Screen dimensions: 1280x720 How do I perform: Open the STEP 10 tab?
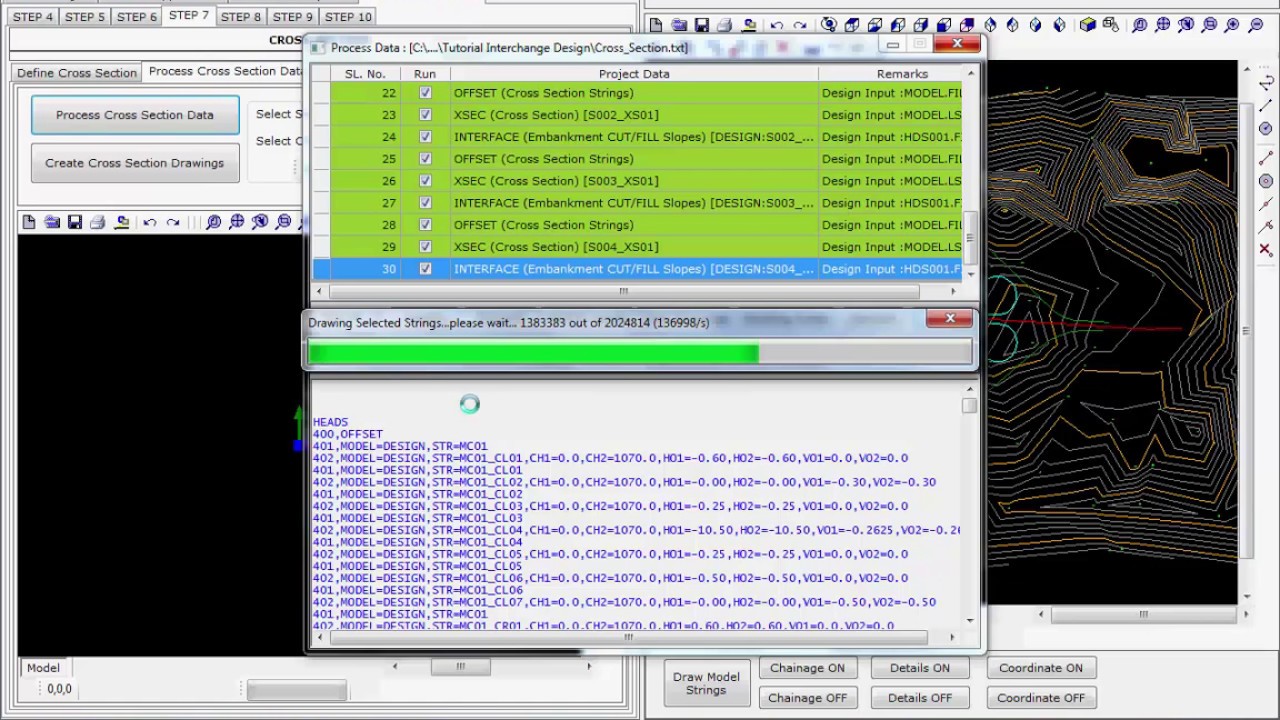click(348, 17)
